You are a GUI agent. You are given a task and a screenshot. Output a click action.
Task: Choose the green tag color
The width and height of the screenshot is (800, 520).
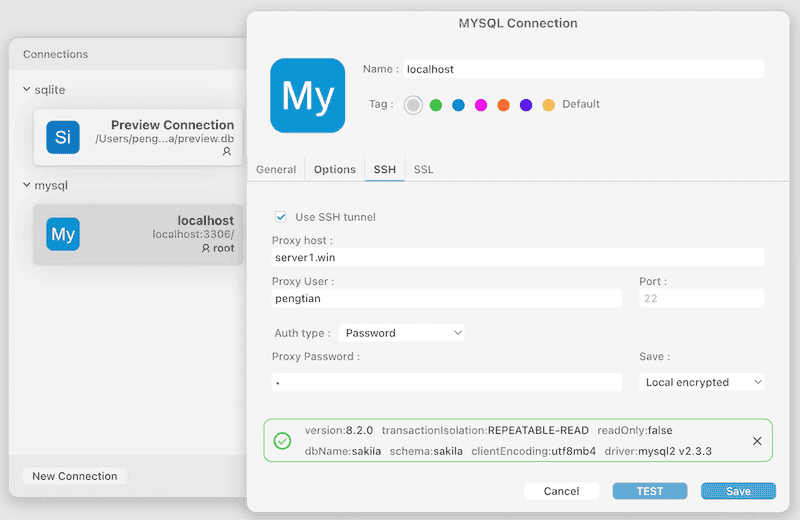tap(436, 105)
